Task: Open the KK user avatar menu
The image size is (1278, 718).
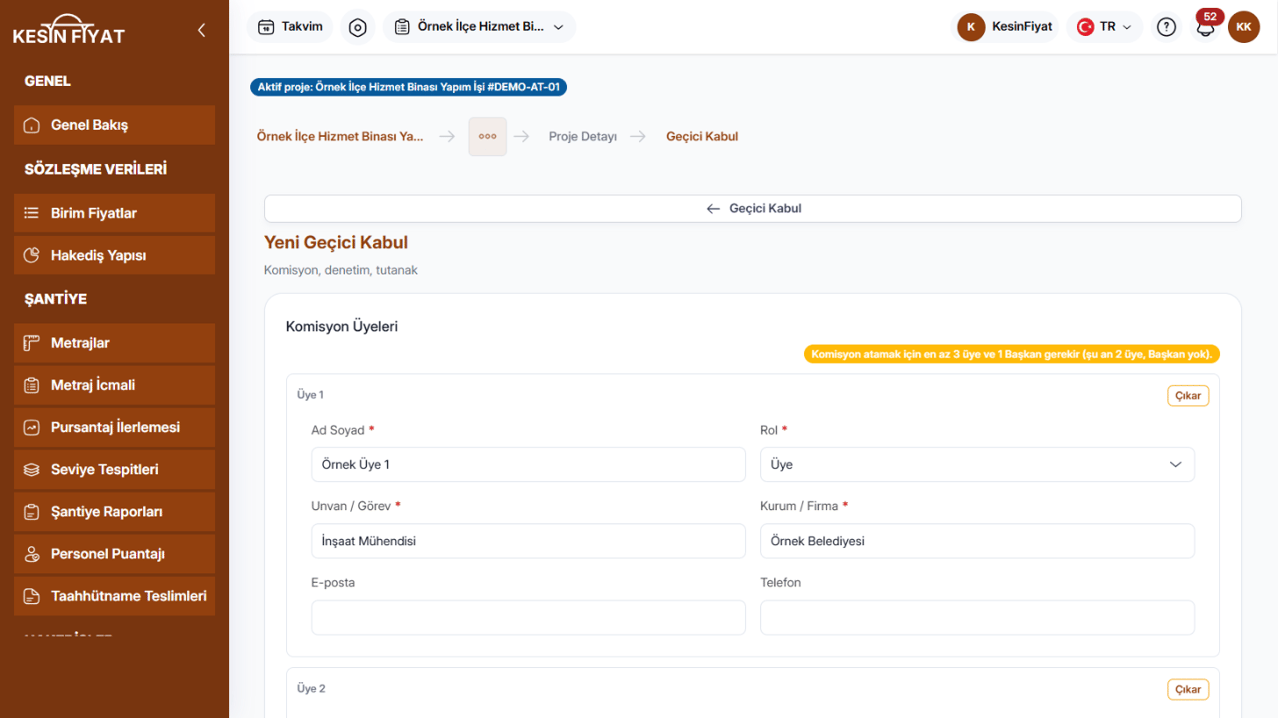Action: click(1243, 27)
